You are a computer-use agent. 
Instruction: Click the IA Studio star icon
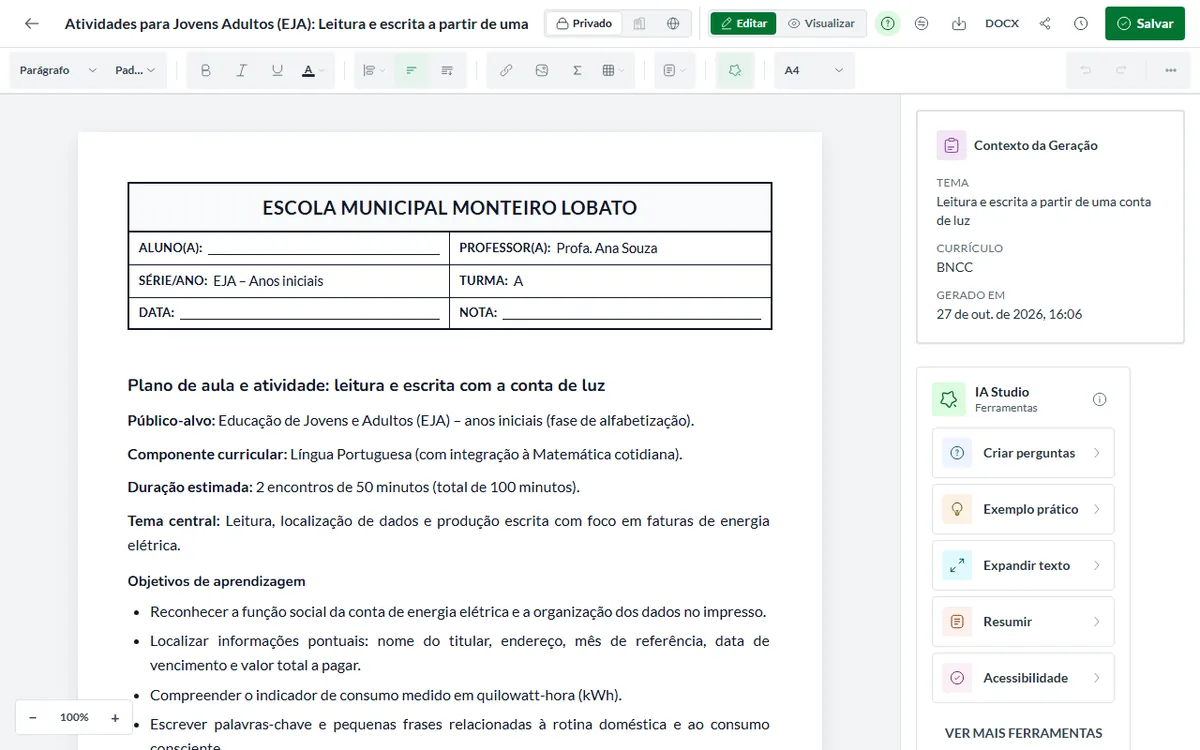click(x=948, y=399)
